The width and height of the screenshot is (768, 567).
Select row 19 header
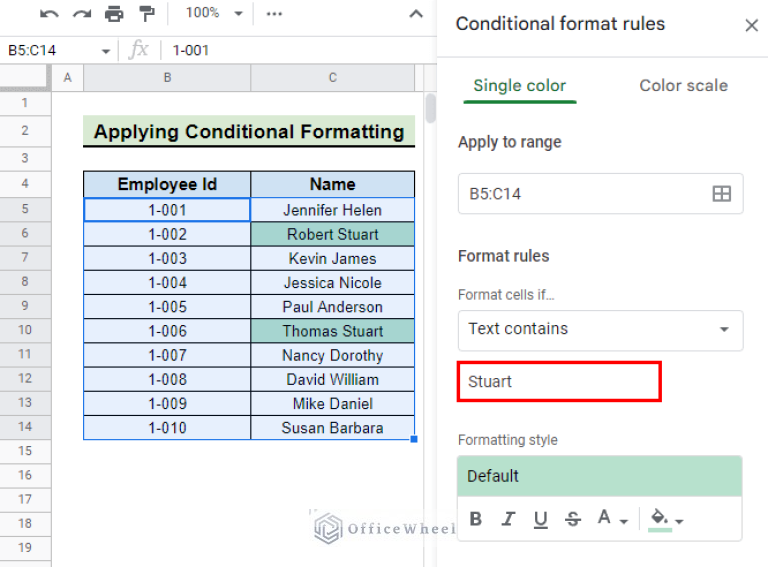point(25,547)
